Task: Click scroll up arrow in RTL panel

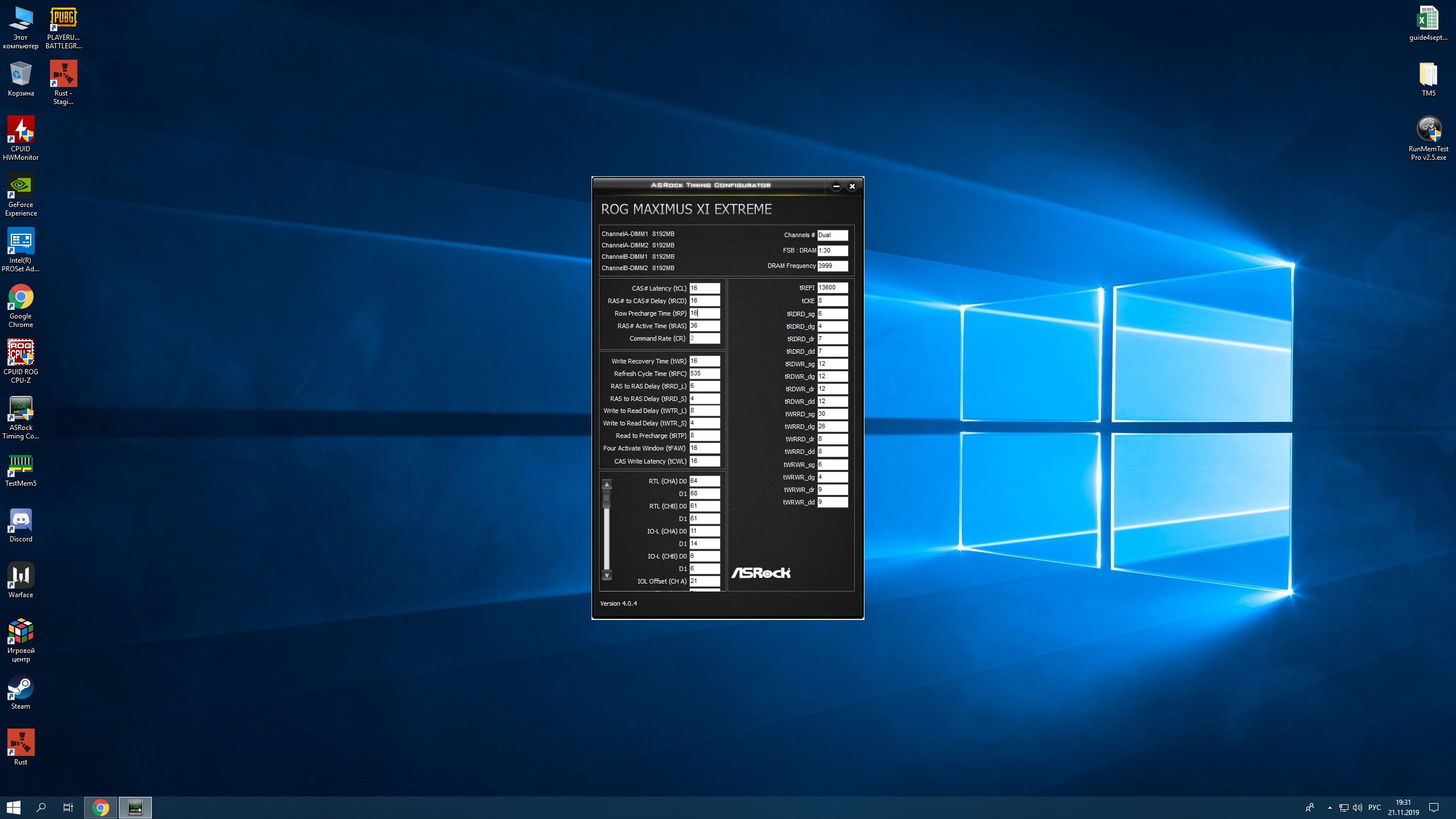Action: click(x=607, y=485)
